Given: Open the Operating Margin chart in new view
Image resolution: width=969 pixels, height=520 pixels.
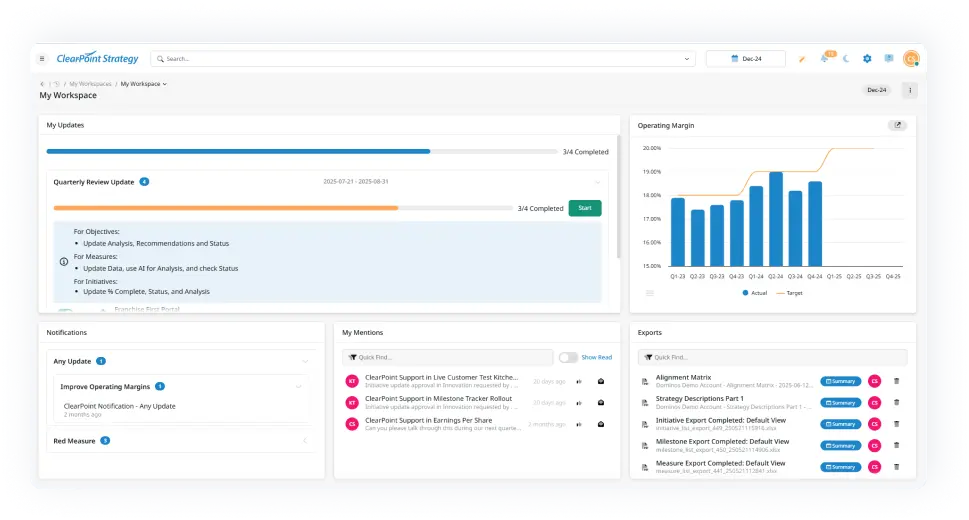Looking at the screenshot, I should (897, 125).
